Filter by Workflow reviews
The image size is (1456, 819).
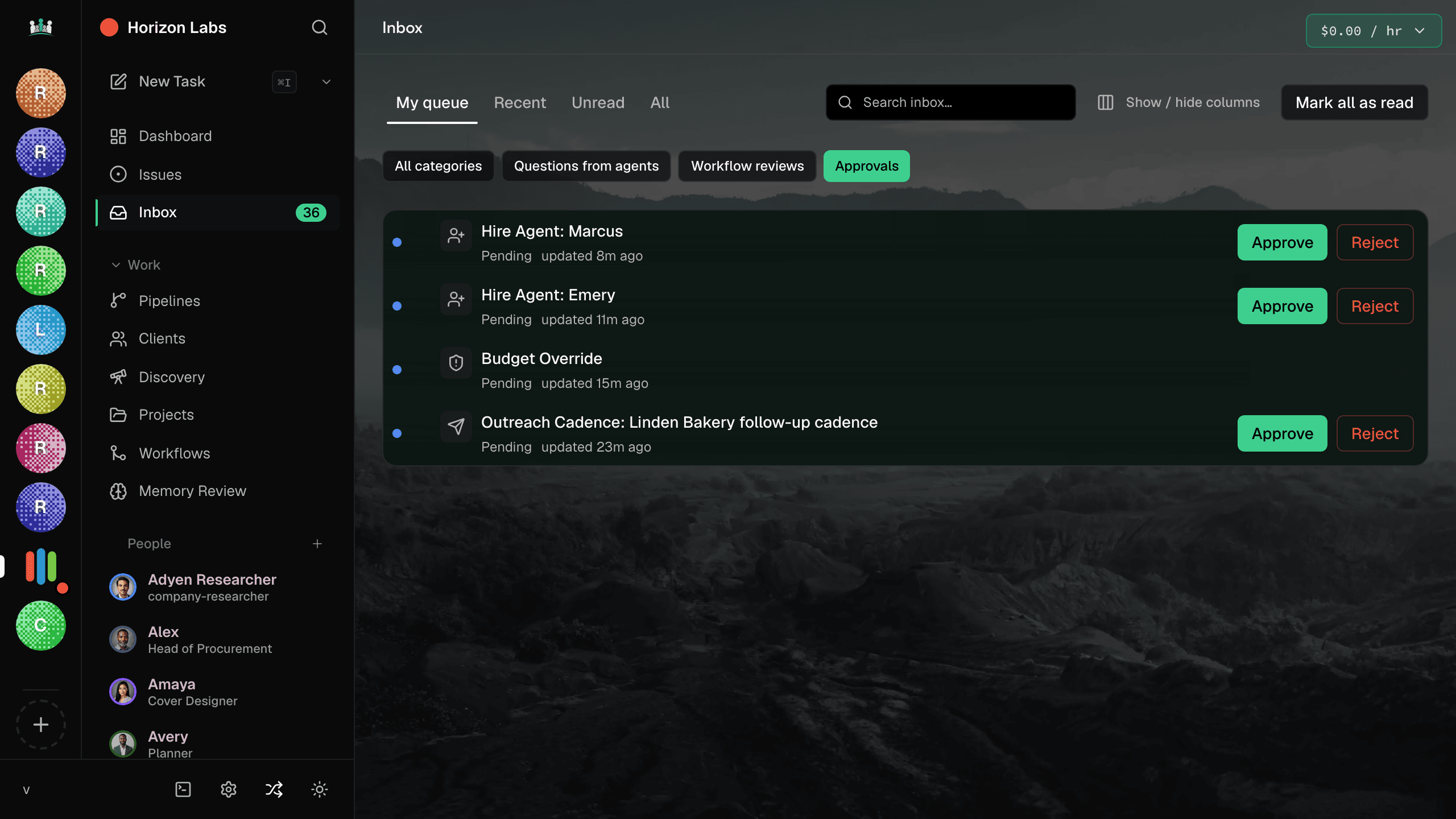[747, 166]
